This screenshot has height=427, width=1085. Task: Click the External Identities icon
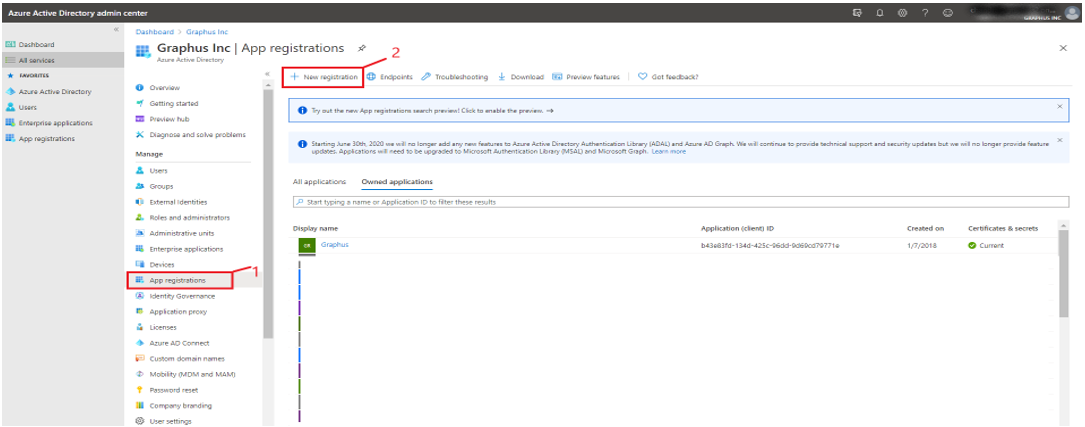140,202
